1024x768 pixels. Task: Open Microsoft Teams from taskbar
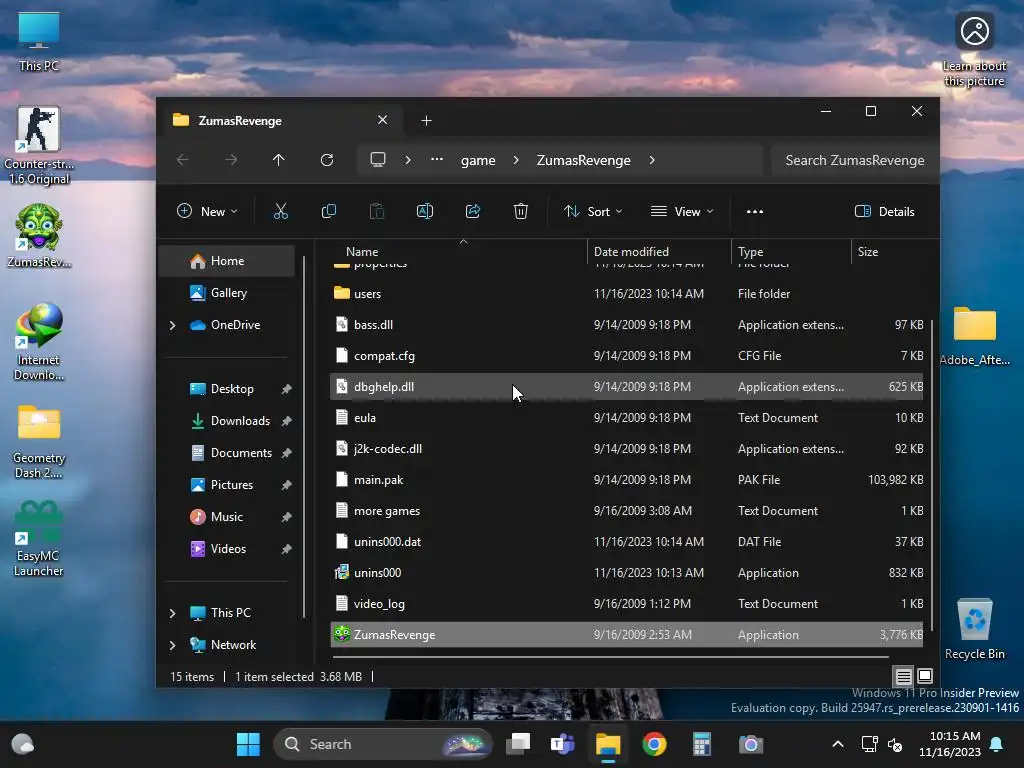click(562, 744)
